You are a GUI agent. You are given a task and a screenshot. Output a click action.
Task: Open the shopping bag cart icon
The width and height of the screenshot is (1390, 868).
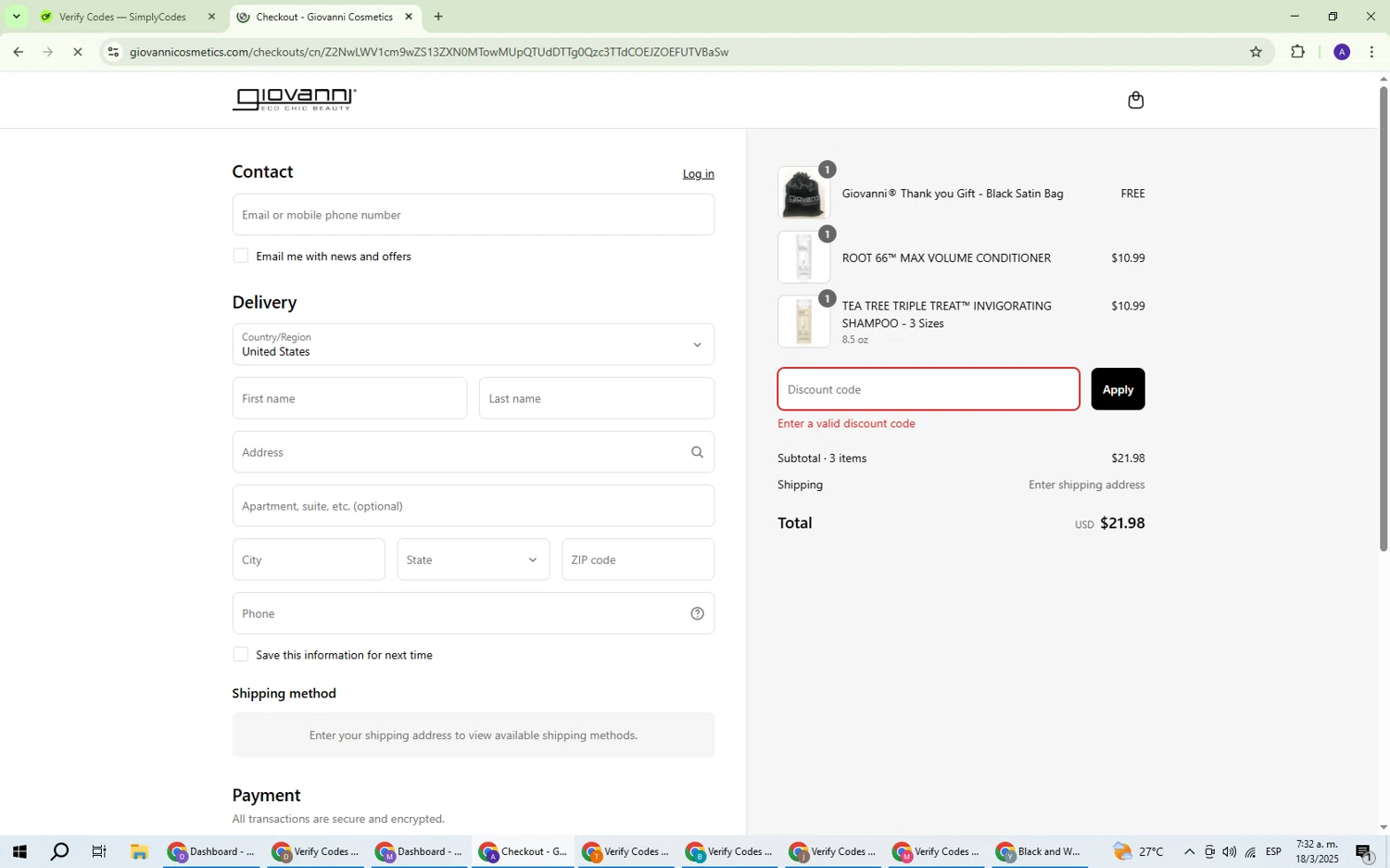pos(1135,100)
